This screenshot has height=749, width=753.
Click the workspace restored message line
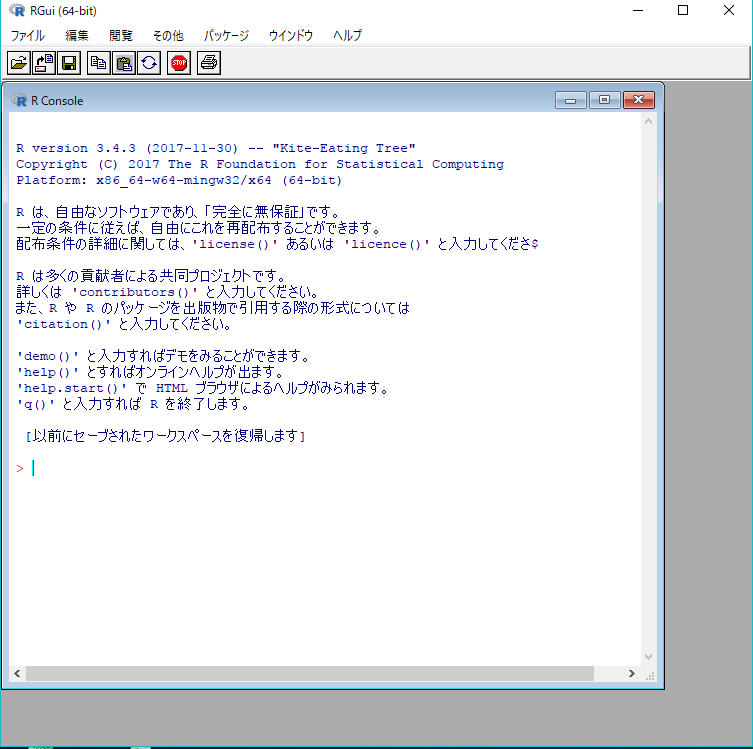165,436
